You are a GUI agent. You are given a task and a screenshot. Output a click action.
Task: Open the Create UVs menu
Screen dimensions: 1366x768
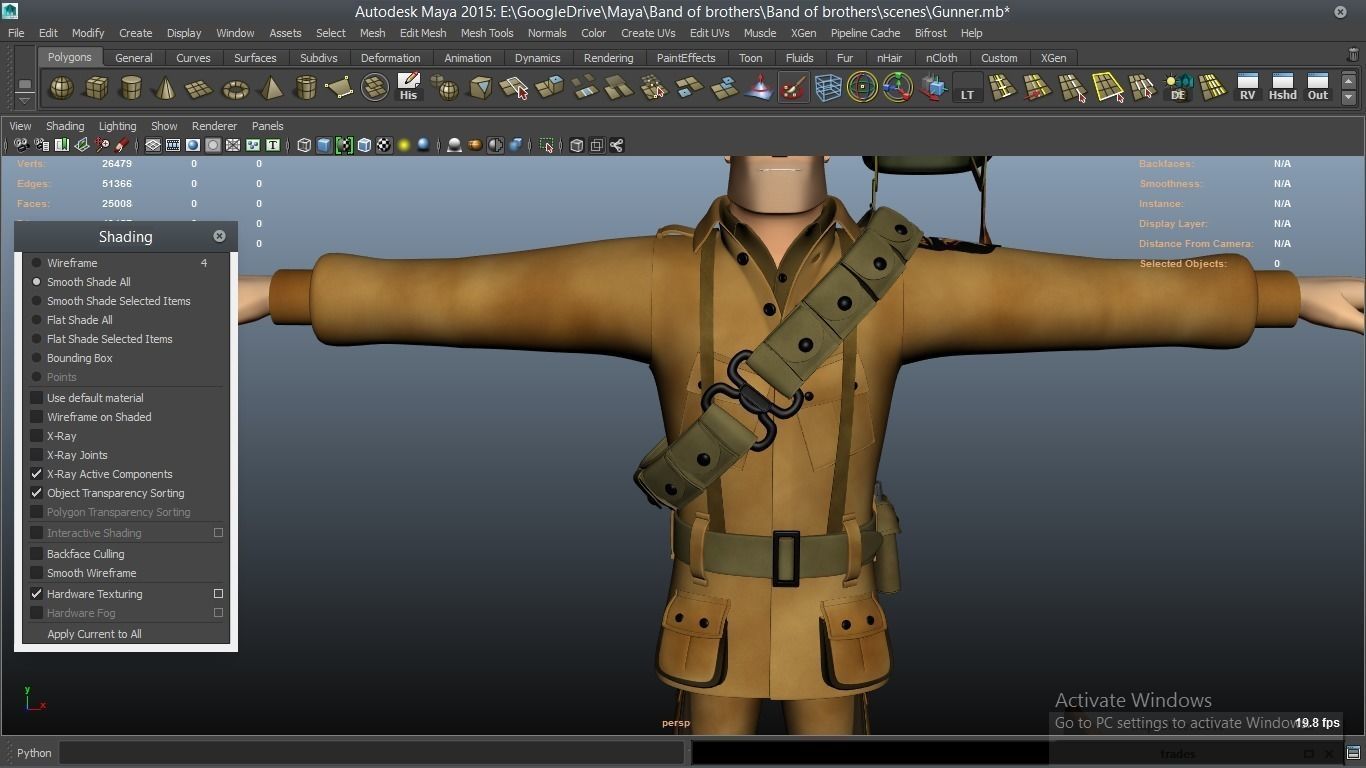[648, 33]
